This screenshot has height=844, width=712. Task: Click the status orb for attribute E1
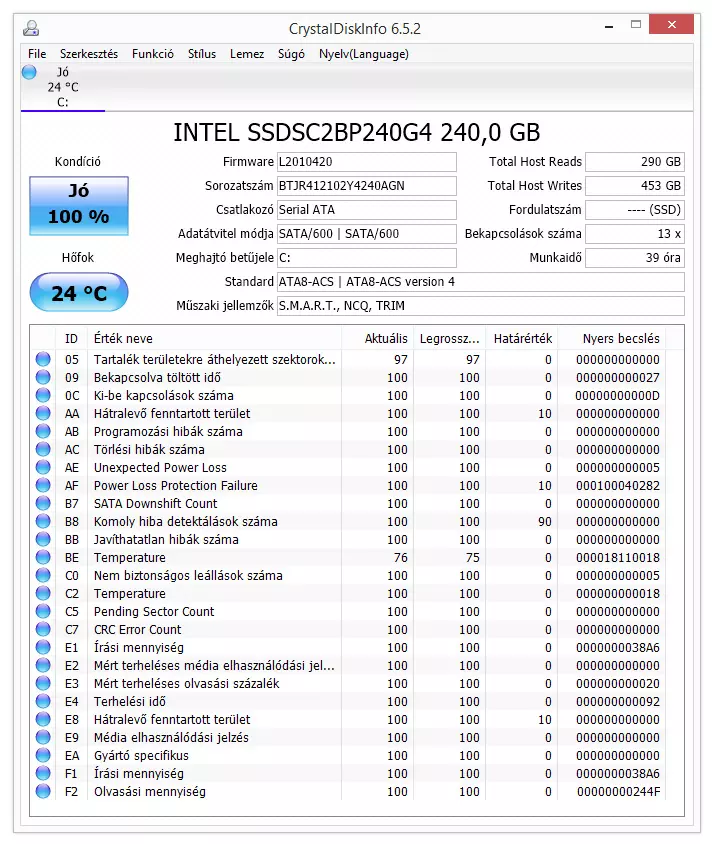43,647
